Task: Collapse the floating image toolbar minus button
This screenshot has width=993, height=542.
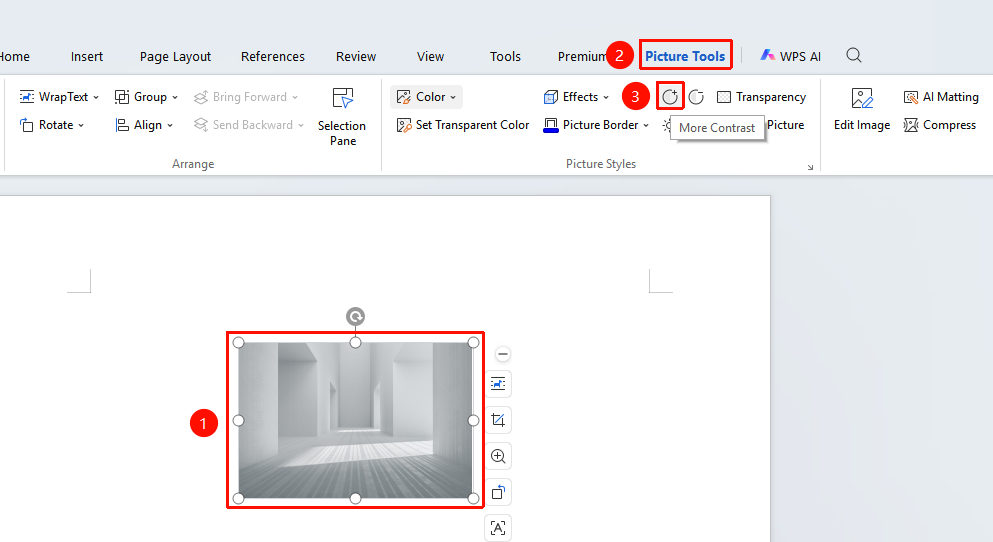Action: point(503,354)
